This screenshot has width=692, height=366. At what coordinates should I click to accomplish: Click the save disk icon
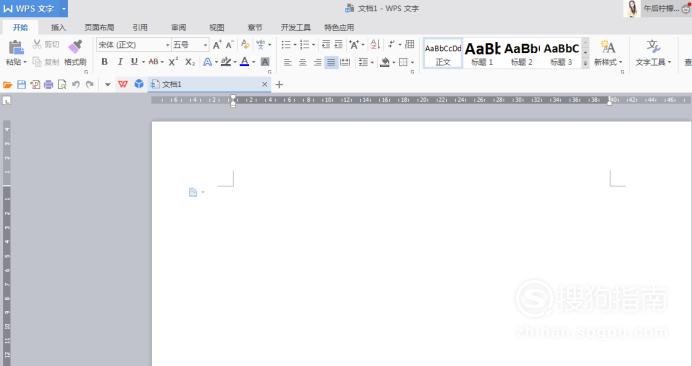tap(21, 84)
